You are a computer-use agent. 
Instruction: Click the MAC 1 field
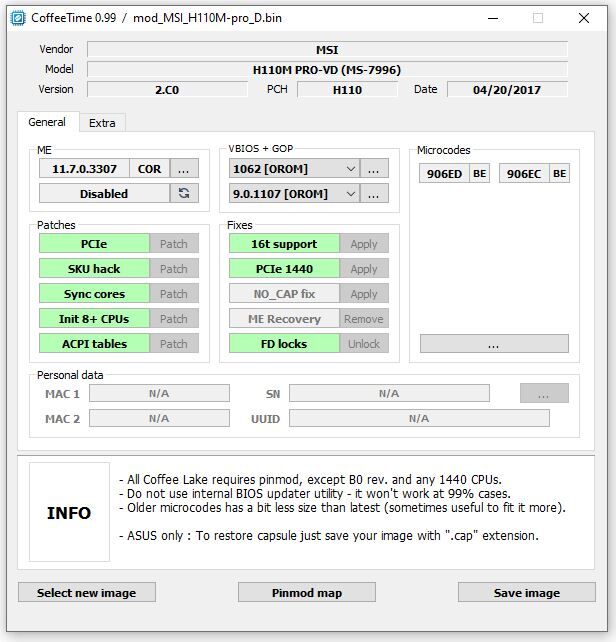pos(159,393)
